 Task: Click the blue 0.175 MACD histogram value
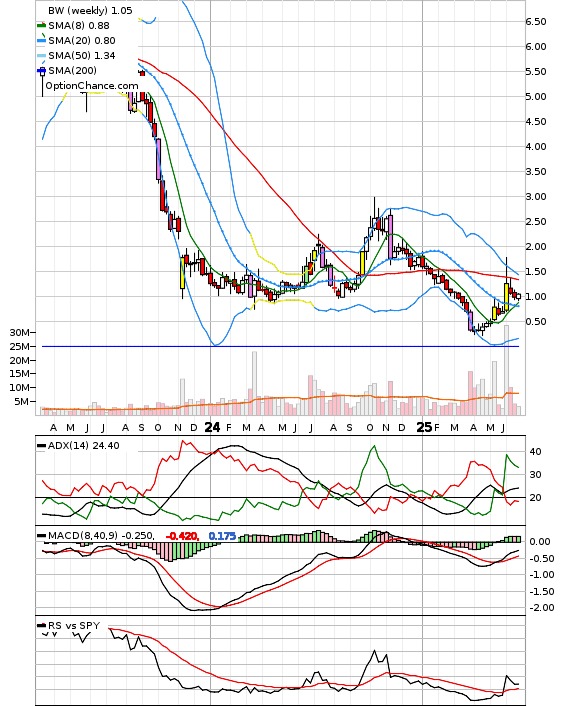pyautogui.click(x=222, y=536)
